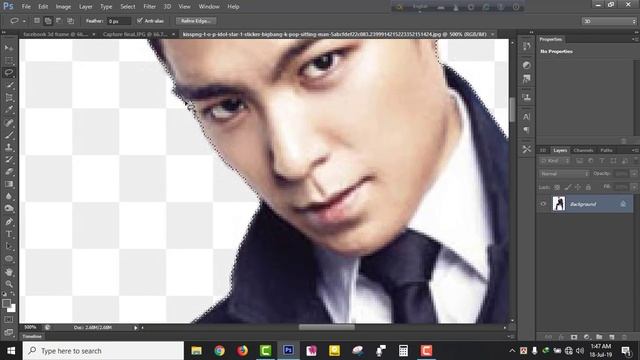
Task: Open the Character panel icon
Action: coord(527,117)
